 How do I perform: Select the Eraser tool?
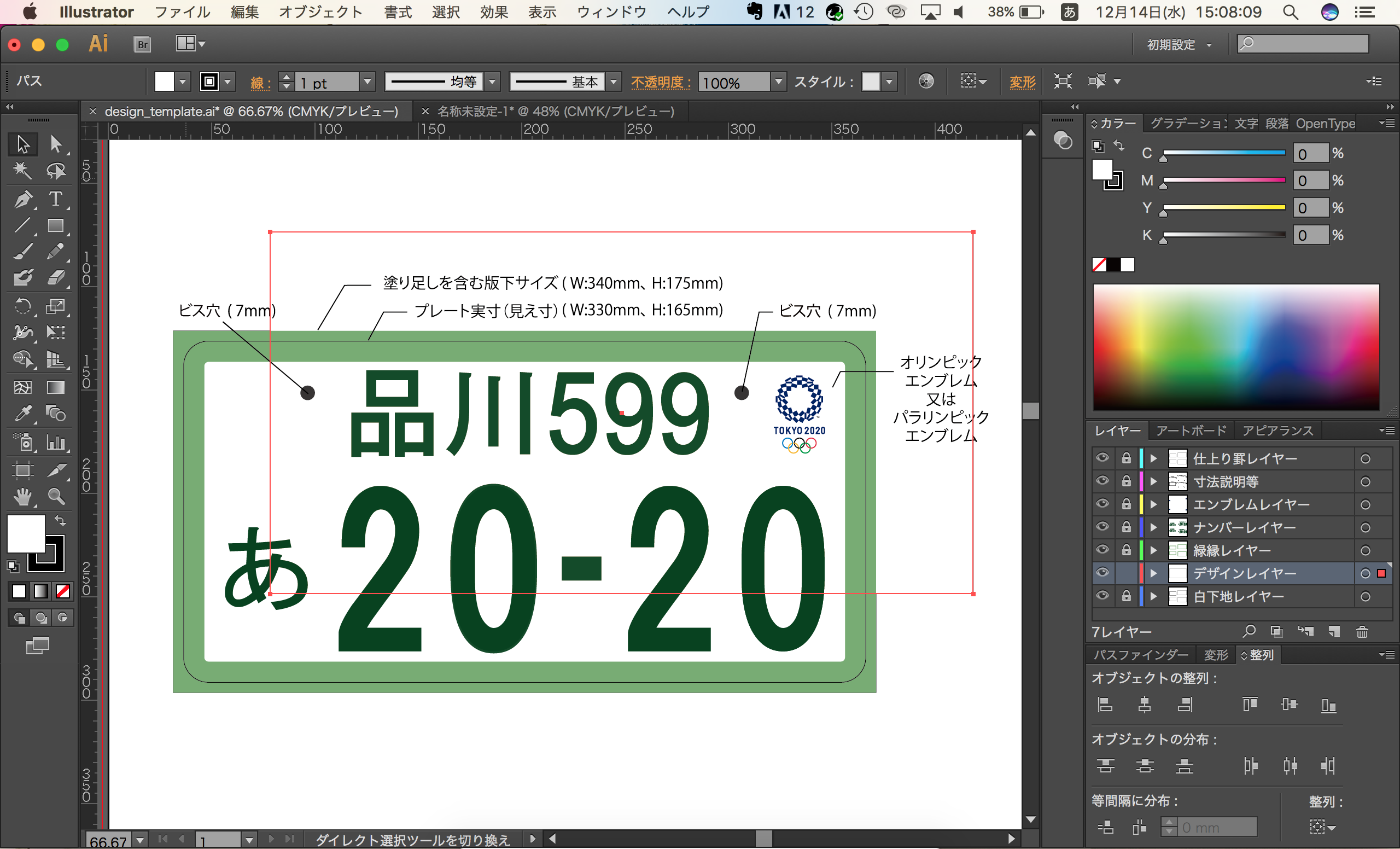coord(56,277)
